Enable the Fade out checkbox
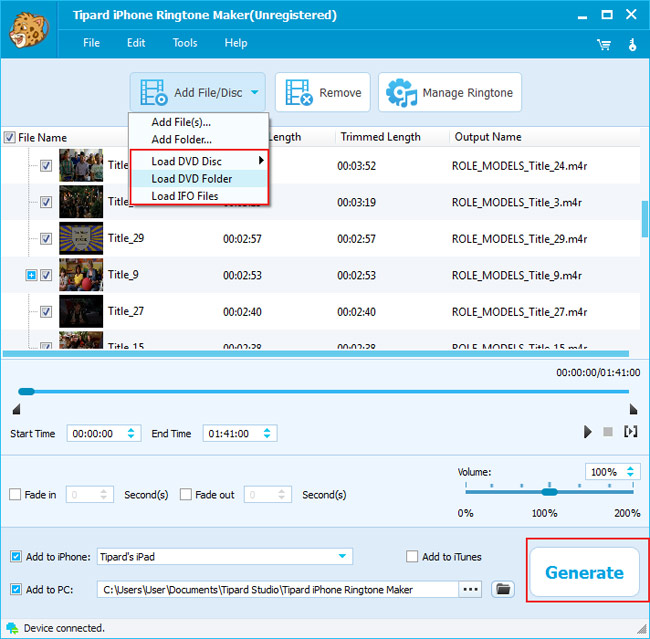The image size is (650, 639). pos(186,494)
